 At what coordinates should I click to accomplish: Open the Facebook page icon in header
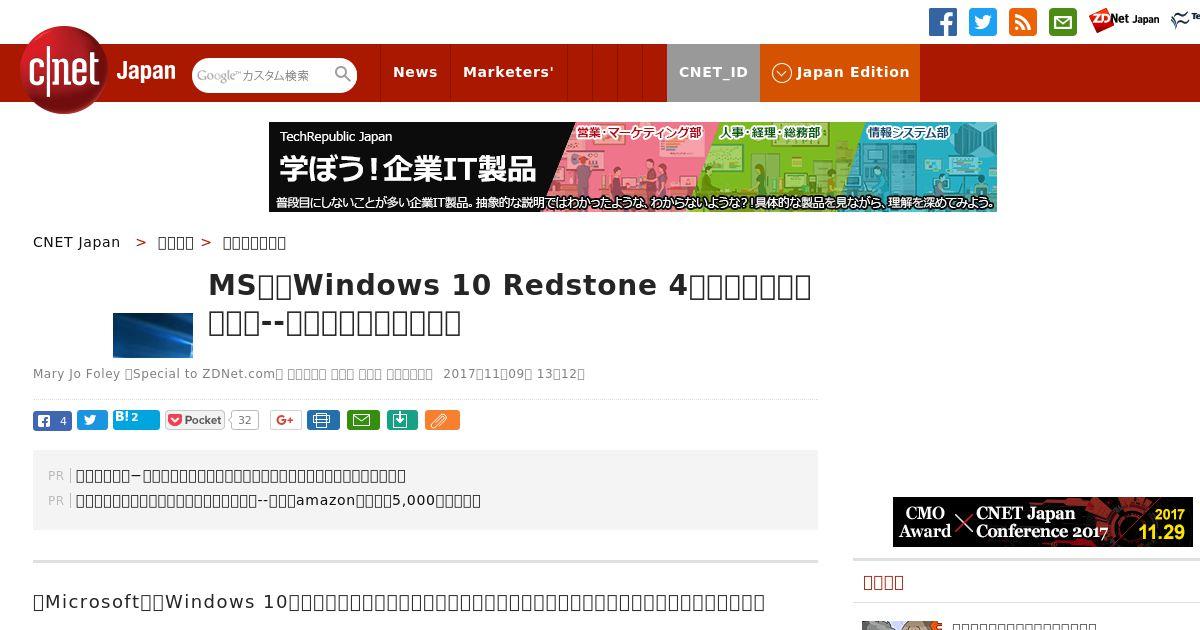[x=943, y=22]
